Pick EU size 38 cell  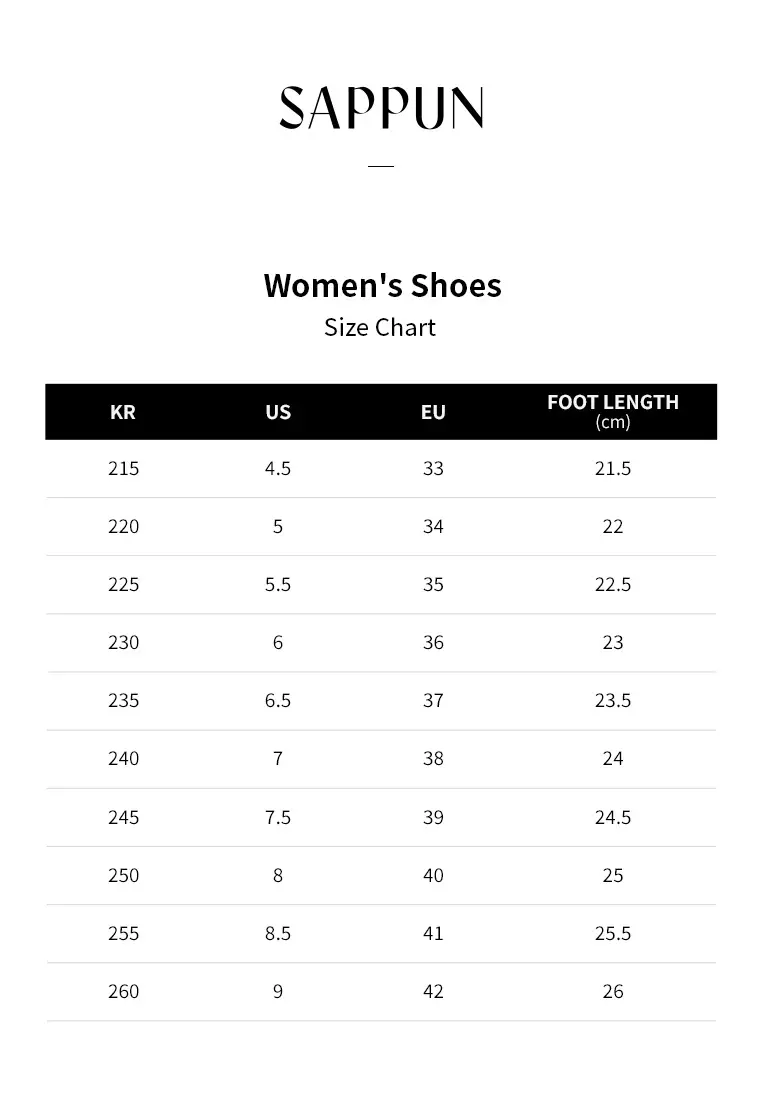(x=433, y=758)
